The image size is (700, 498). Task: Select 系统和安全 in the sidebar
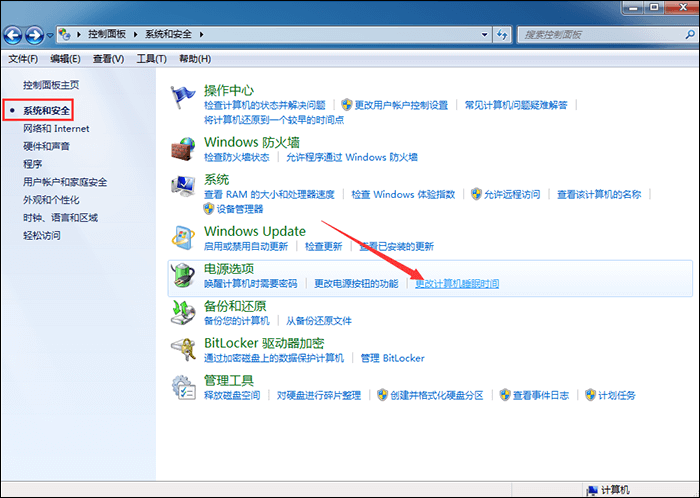pyautogui.click(x=46, y=110)
